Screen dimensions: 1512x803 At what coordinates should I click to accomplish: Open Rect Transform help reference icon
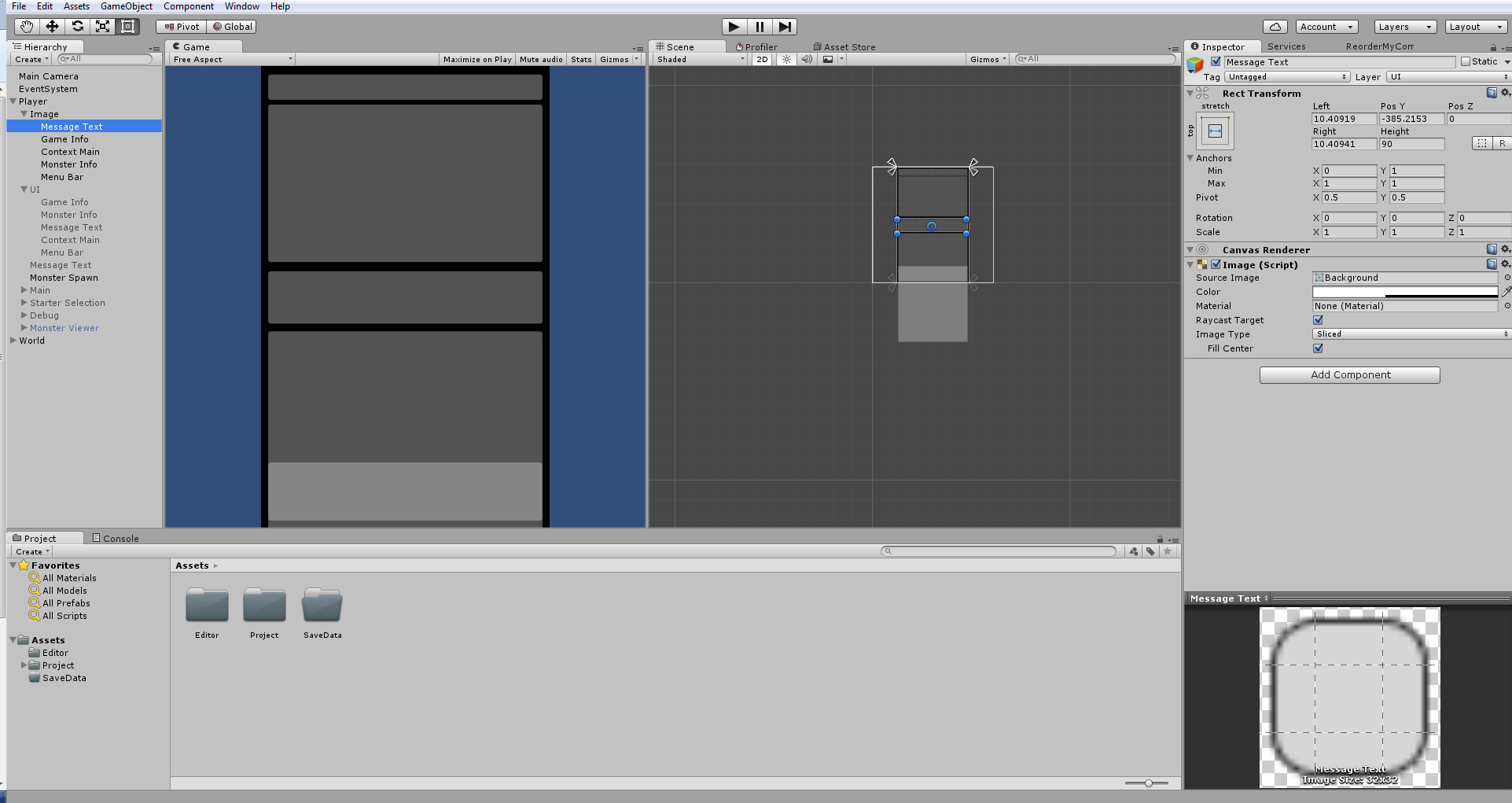point(1492,93)
